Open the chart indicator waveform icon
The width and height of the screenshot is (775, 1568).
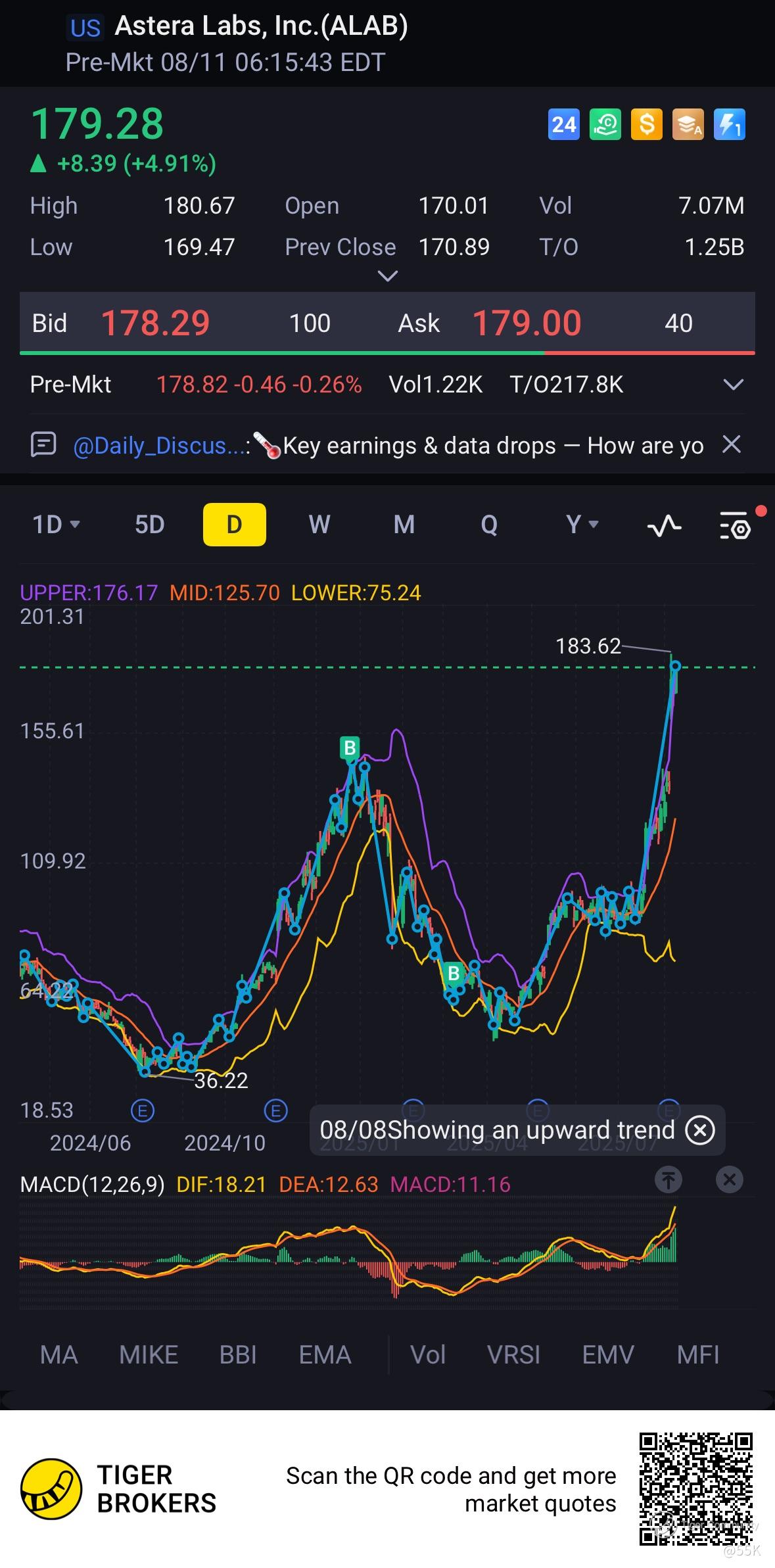[x=664, y=525]
